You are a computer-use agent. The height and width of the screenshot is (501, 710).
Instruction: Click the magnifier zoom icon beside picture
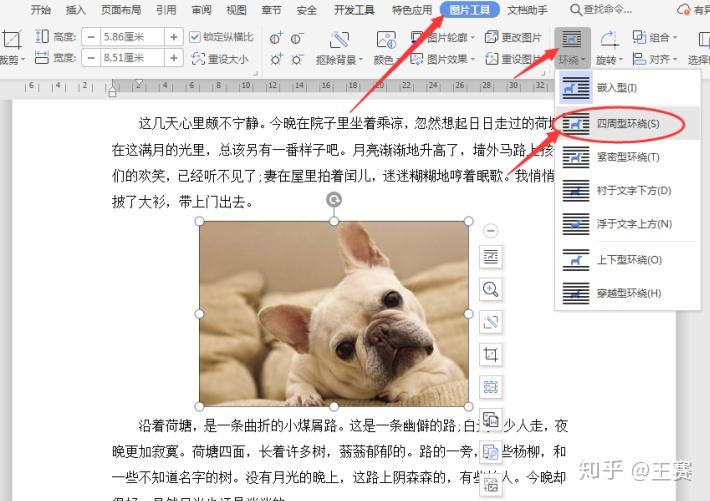point(491,289)
